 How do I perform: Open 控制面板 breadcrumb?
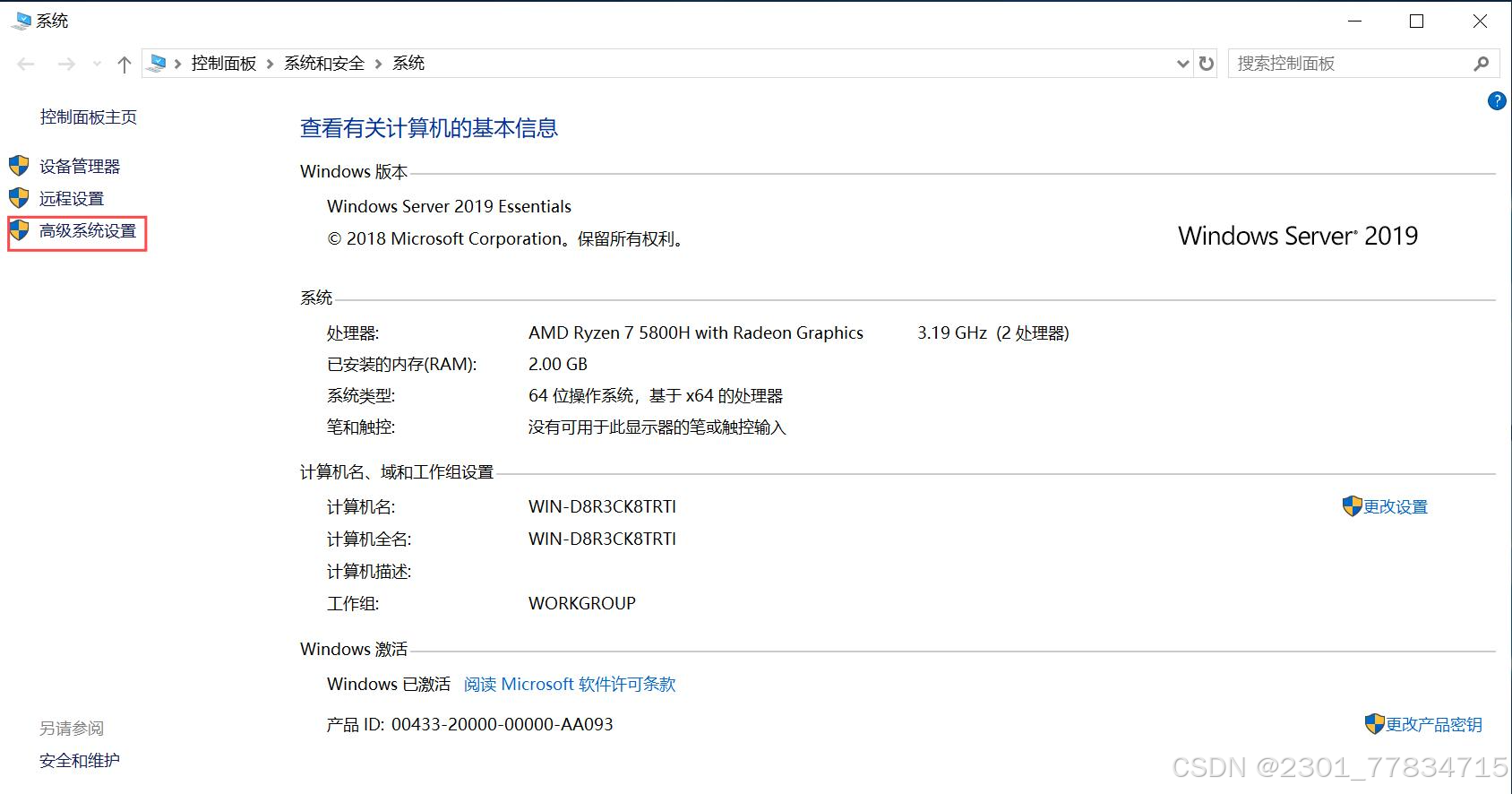pyautogui.click(x=224, y=64)
